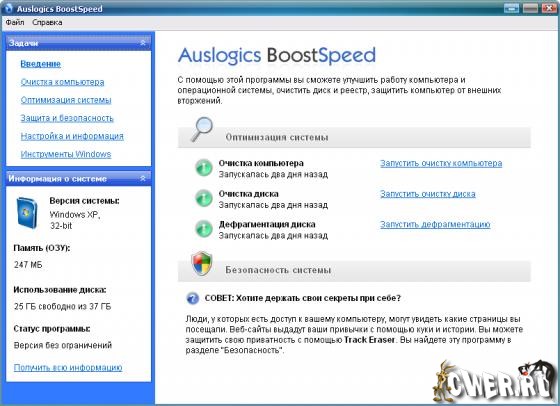
Task: Open Инструменты Windows link
Action: pyautogui.click(x=66, y=154)
